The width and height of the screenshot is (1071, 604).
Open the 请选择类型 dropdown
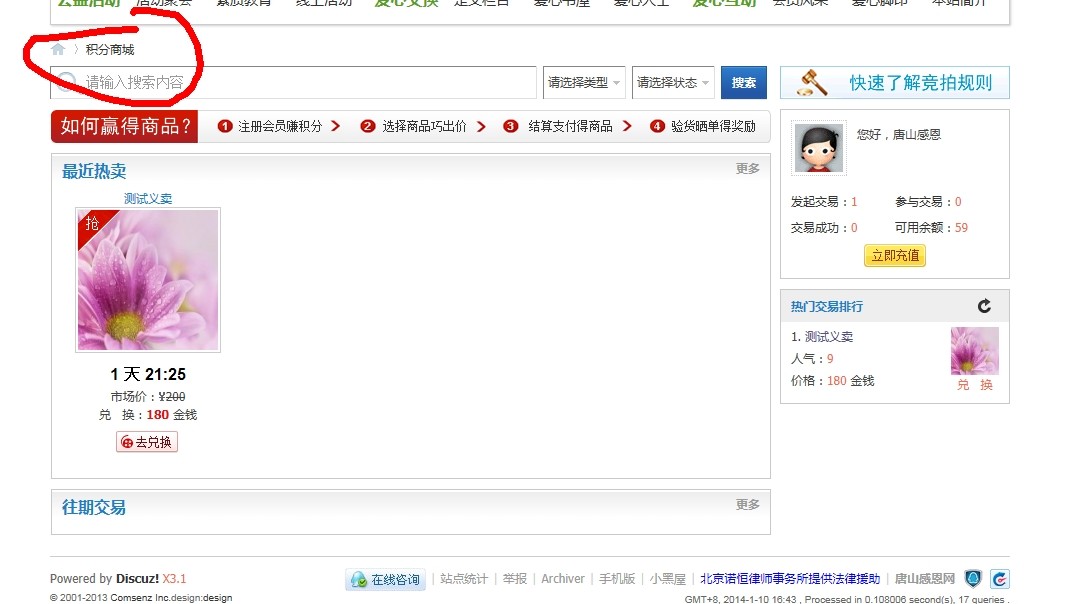pos(583,83)
